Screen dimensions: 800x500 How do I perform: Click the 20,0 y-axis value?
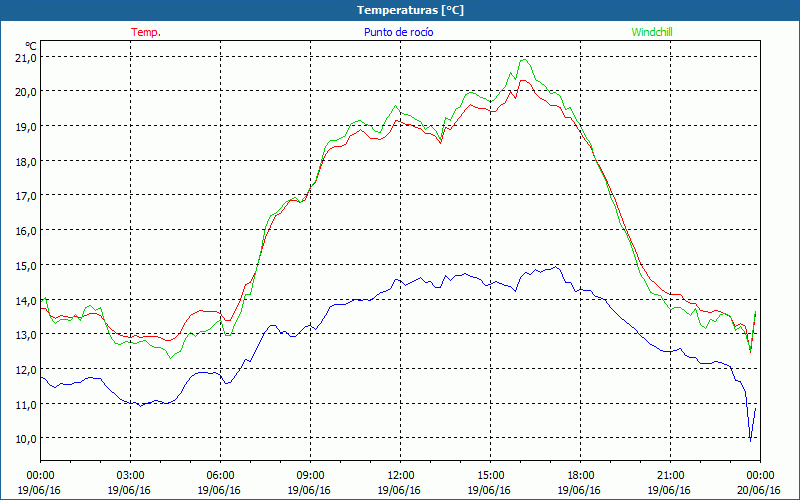pos(26,92)
